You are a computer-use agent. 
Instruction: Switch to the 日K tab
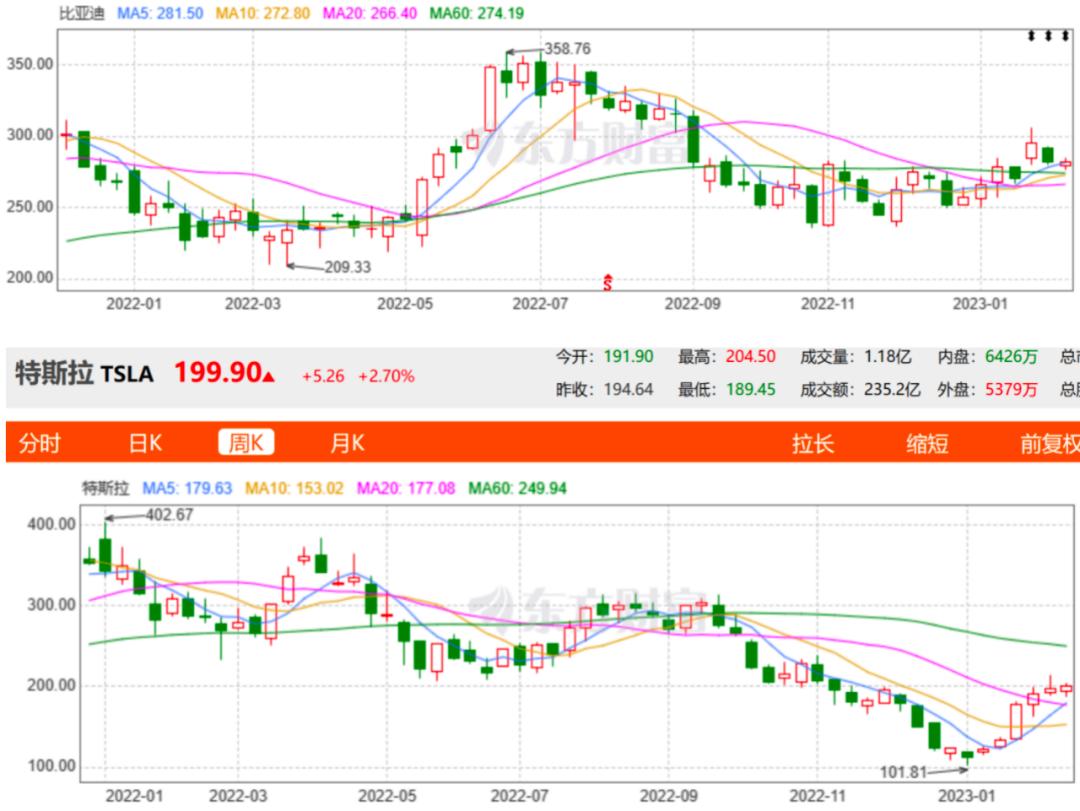(x=145, y=442)
